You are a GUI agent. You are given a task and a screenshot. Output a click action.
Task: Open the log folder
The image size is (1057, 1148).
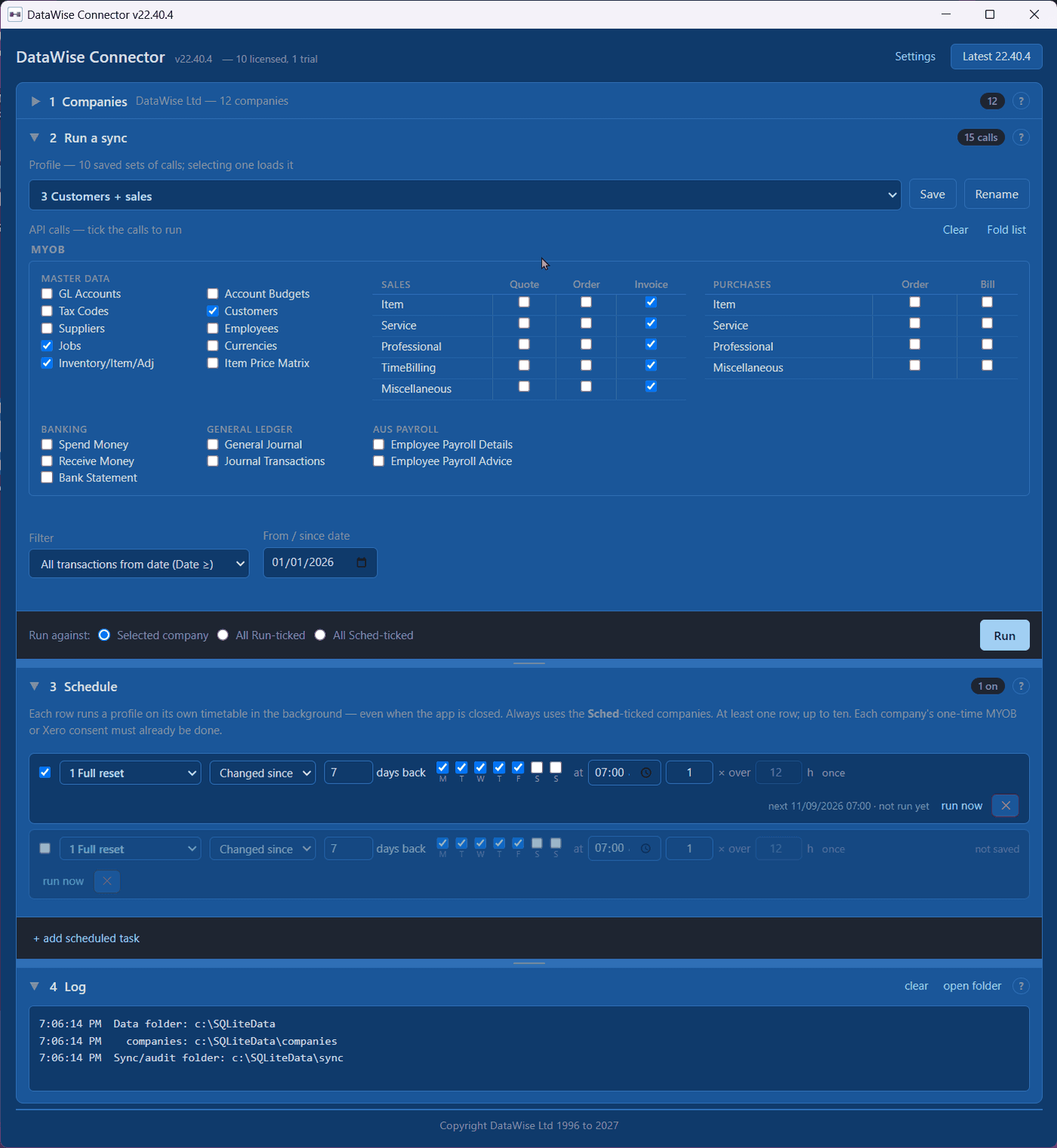point(972,986)
